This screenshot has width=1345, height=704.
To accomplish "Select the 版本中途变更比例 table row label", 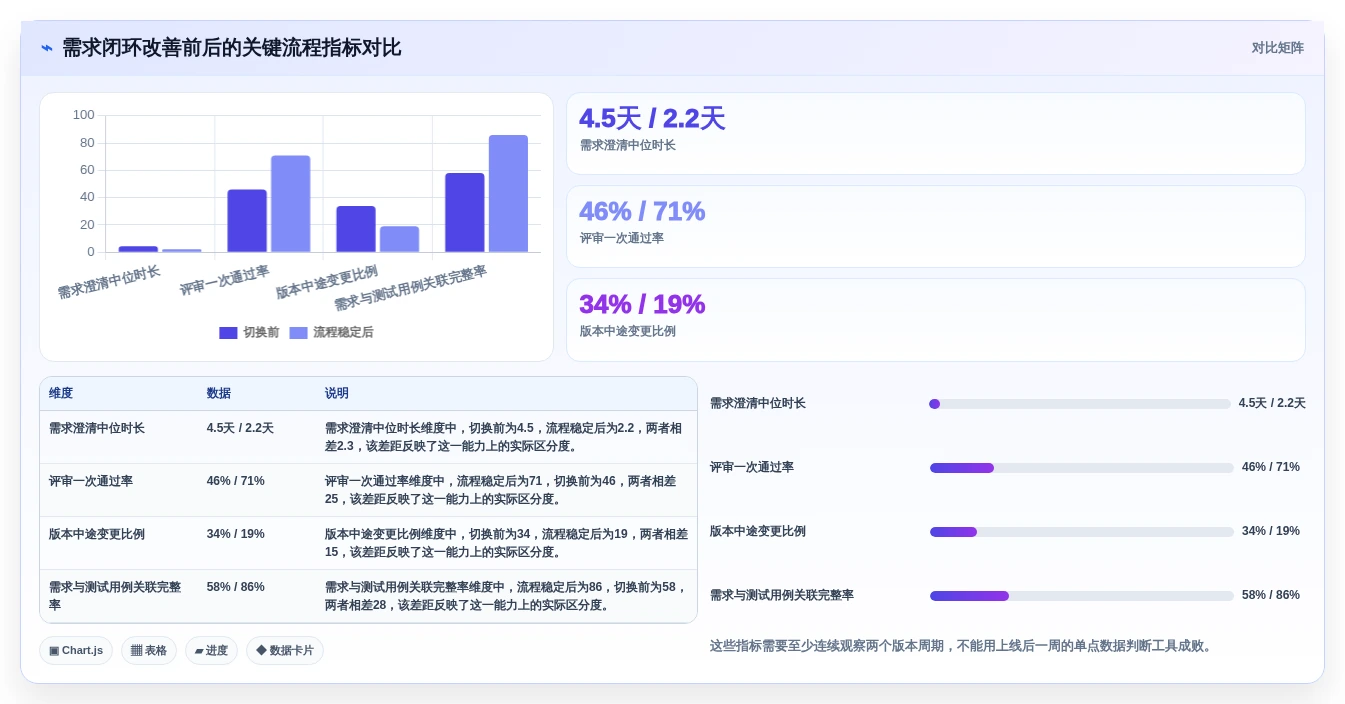I will (97, 534).
